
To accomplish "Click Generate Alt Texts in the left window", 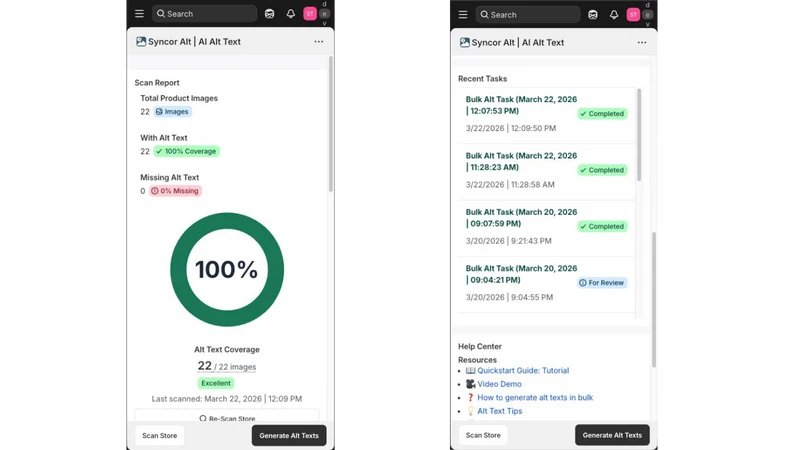I will click(x=289, y=436).
